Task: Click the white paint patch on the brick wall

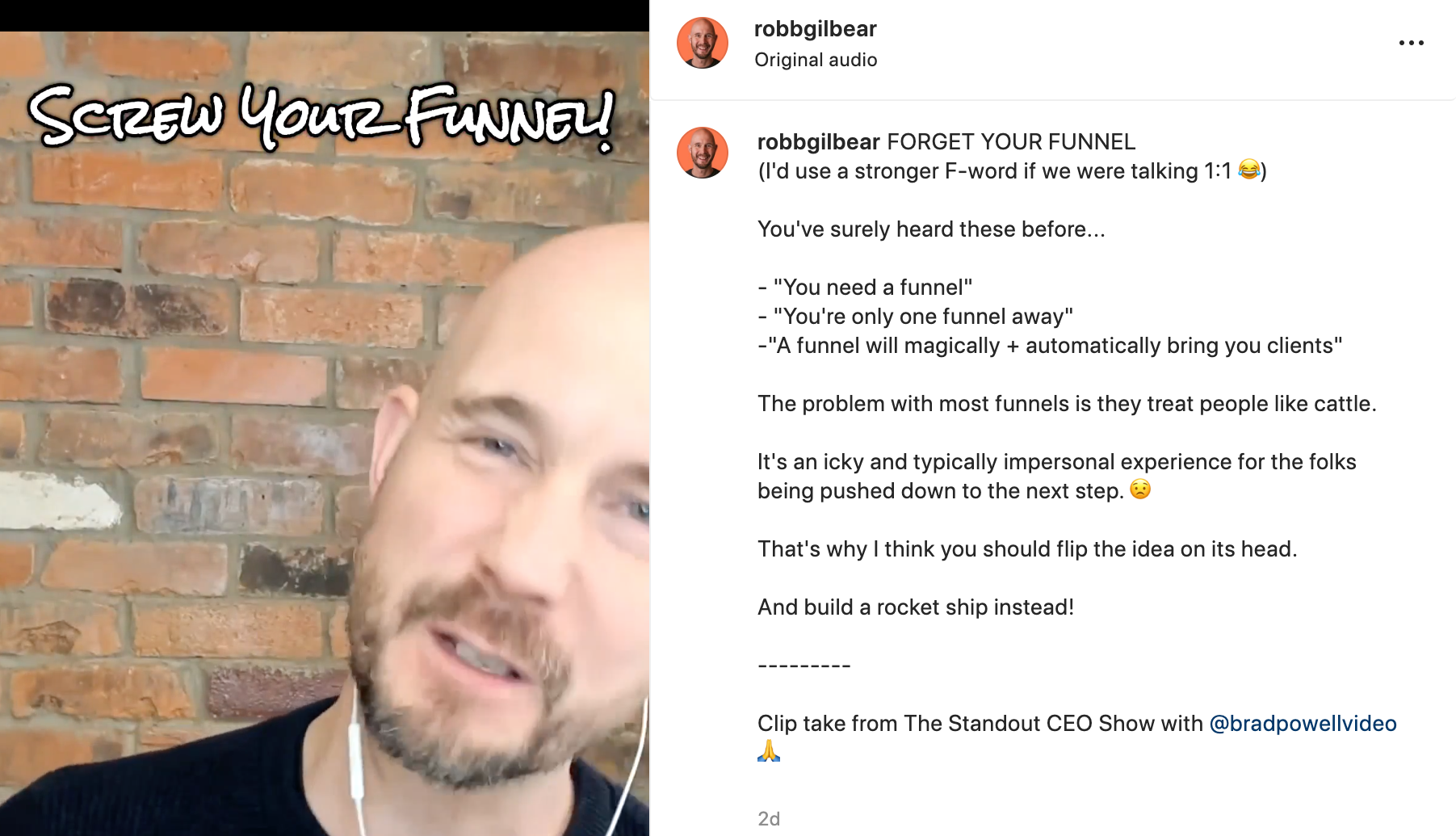Action: pyautogui.click(x=61, y=499)
